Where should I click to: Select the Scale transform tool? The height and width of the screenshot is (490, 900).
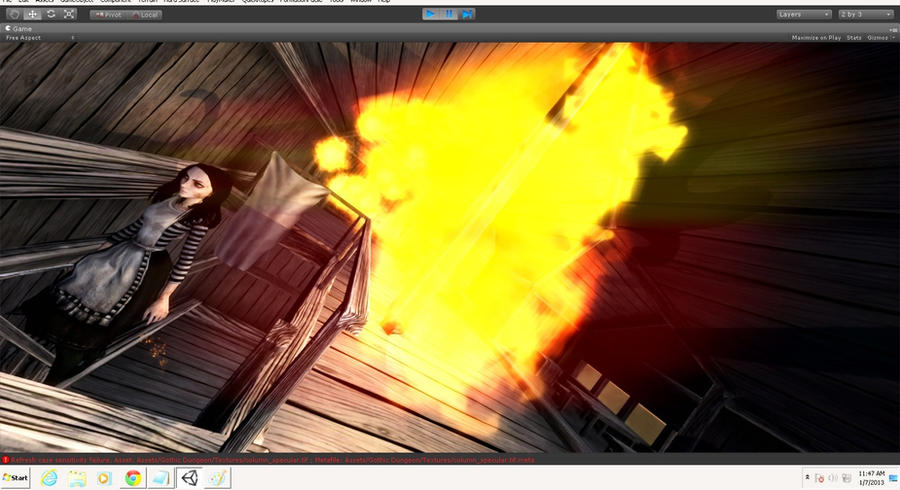(x=69, y=14)
